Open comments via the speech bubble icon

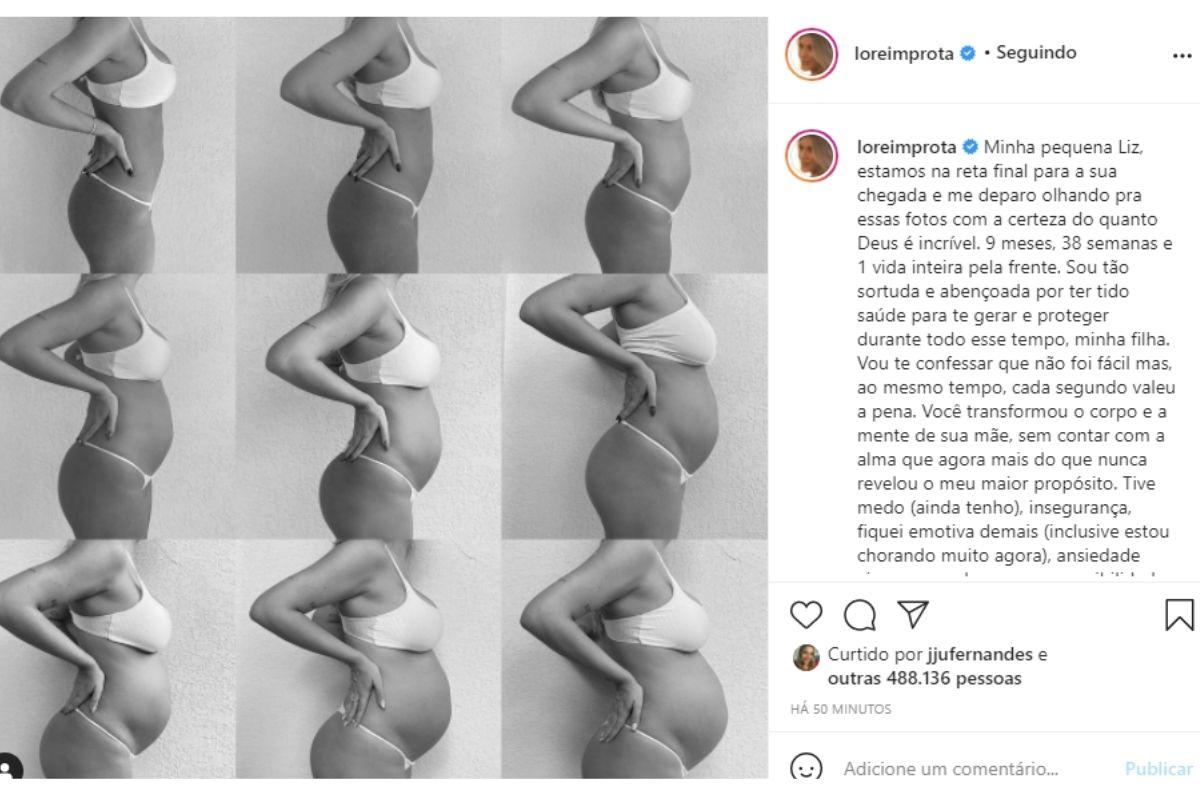point(859,614)
